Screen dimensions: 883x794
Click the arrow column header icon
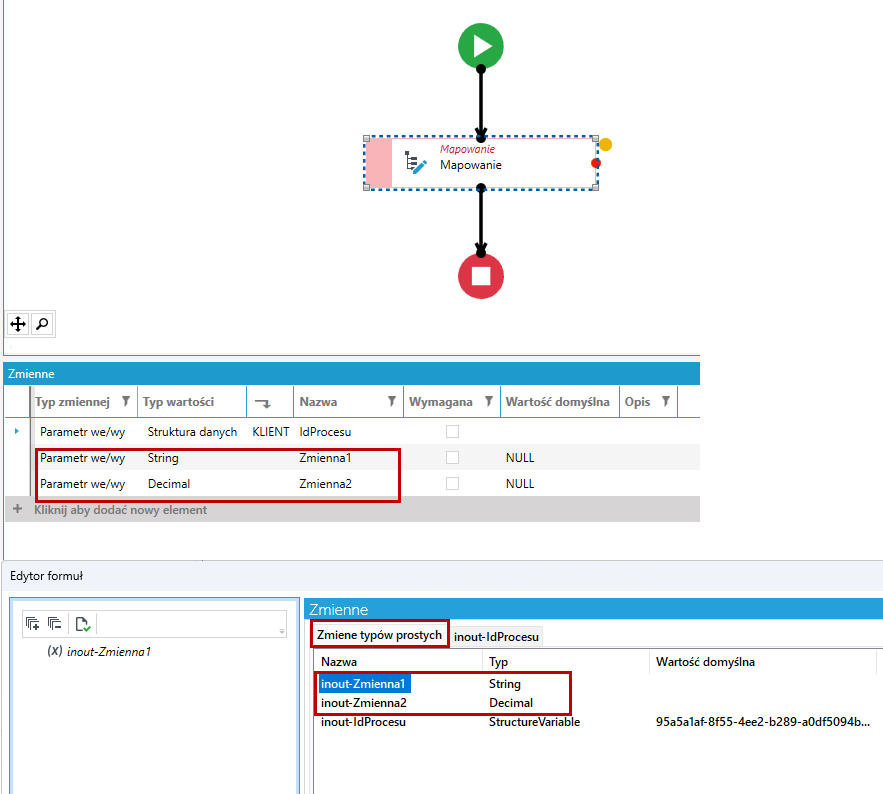click(x=262, y=402)
